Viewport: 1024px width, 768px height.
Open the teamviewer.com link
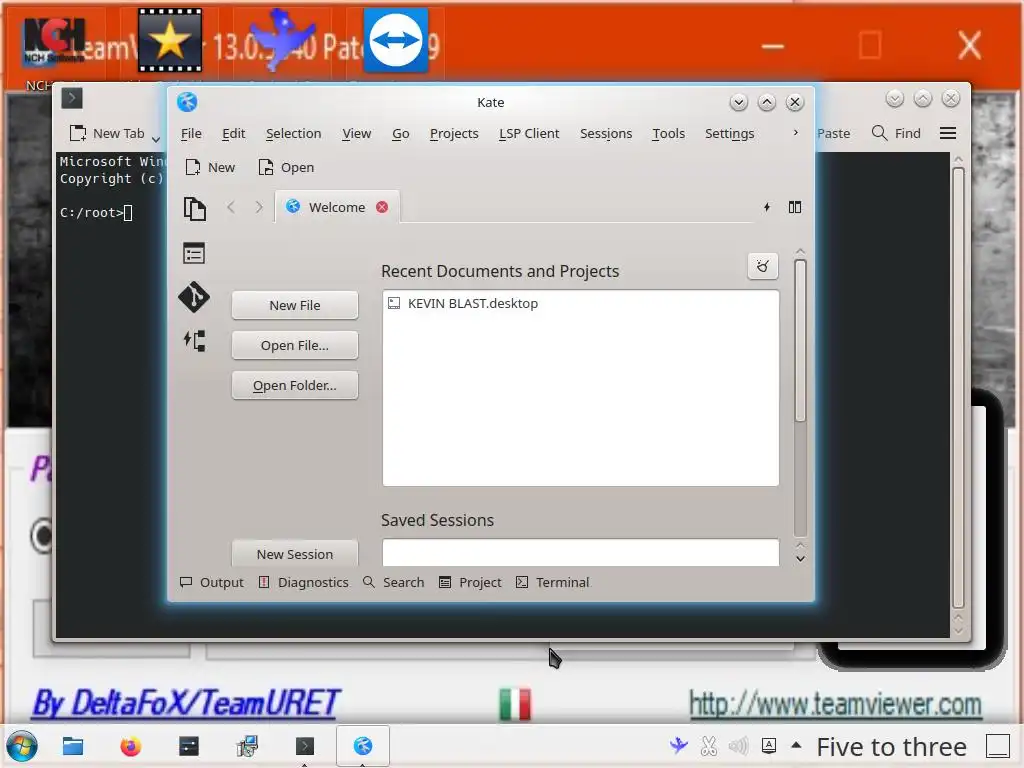(835, 704)
